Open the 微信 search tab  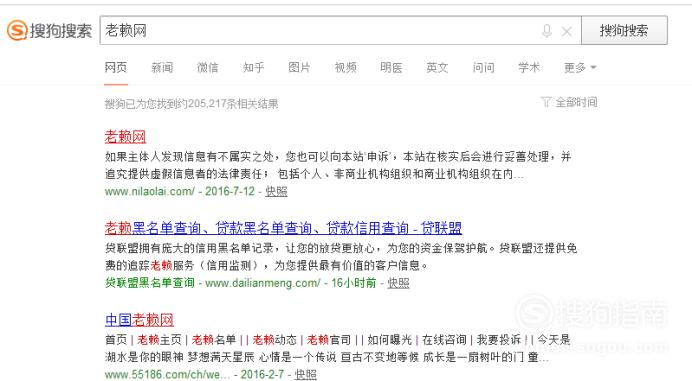tap(207, 68)
